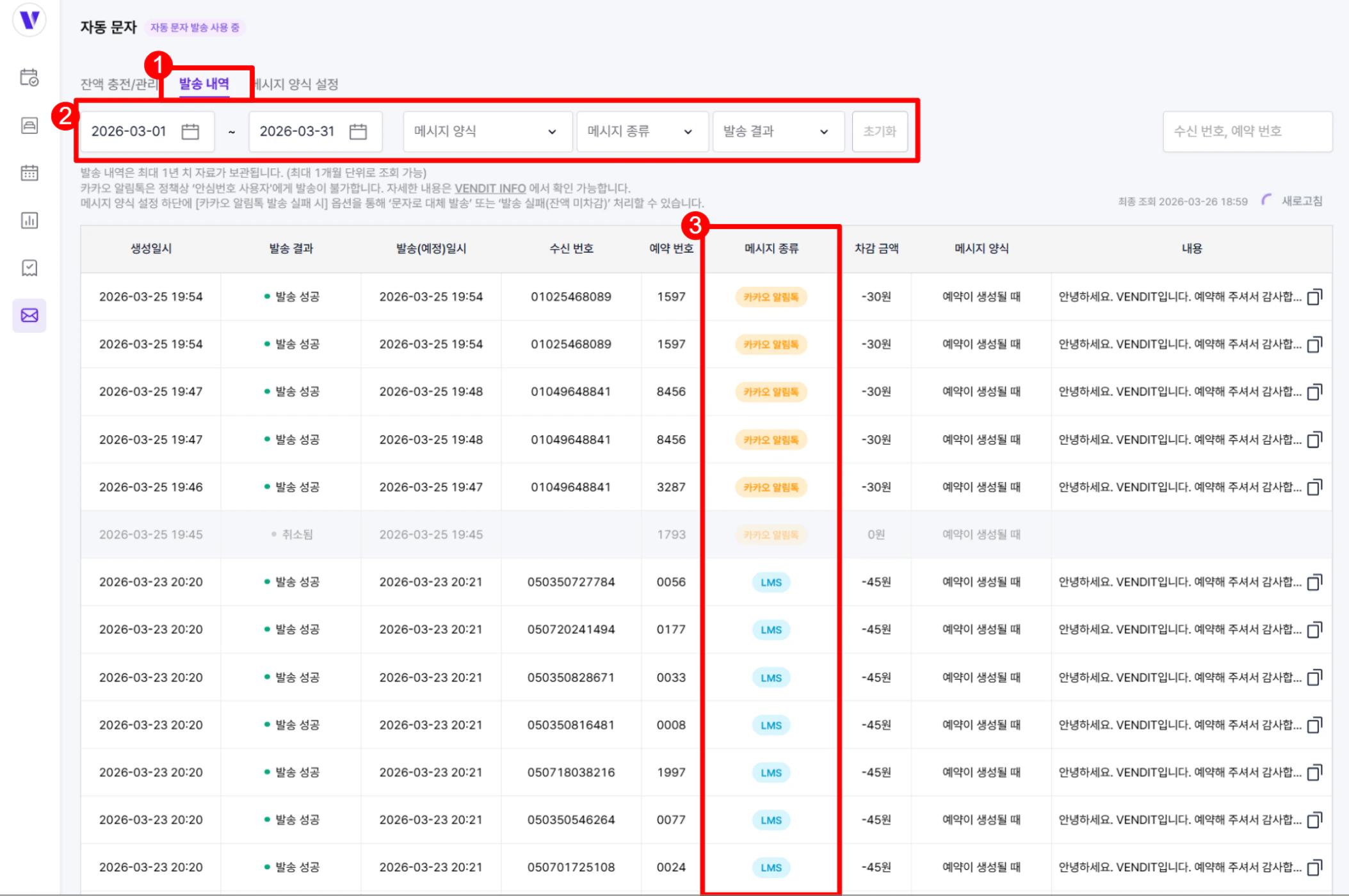Focus the 수신 번호, 예약 번호 search field
Viewport: 1349px width, 896px height.
[x=1246, y=132]
